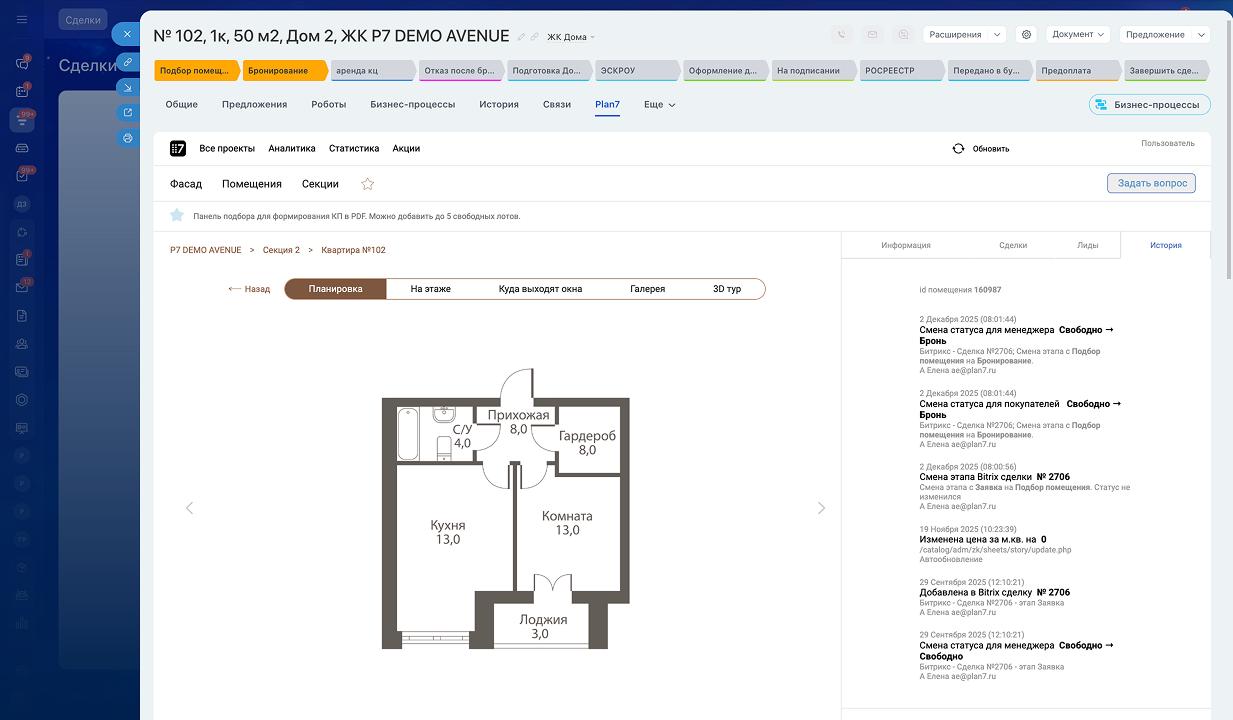
Task: Click the email envelope icon
Action: coord(872,34)
